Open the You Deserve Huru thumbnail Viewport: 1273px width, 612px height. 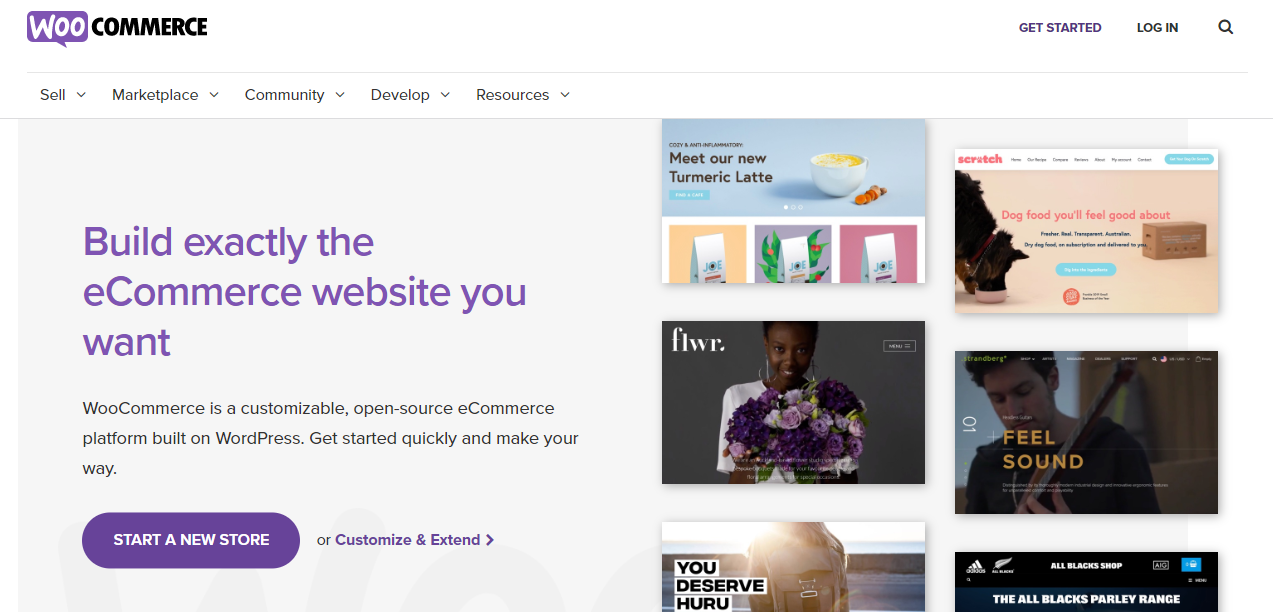coord(793,567)
